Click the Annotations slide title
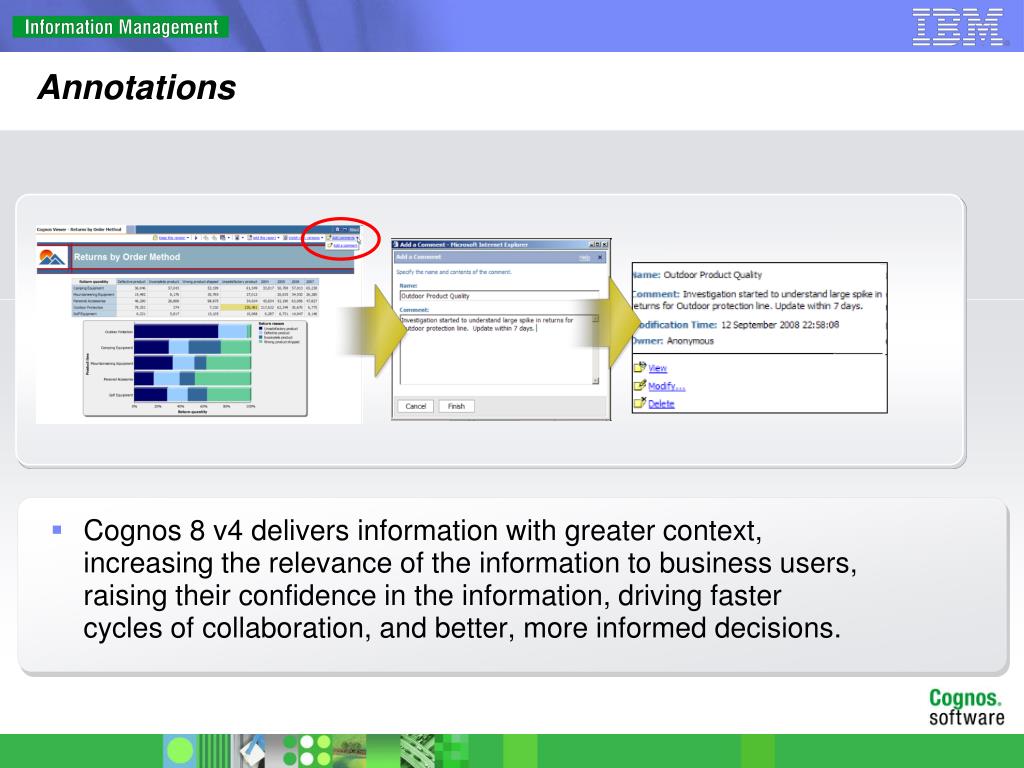 (137, 88)
